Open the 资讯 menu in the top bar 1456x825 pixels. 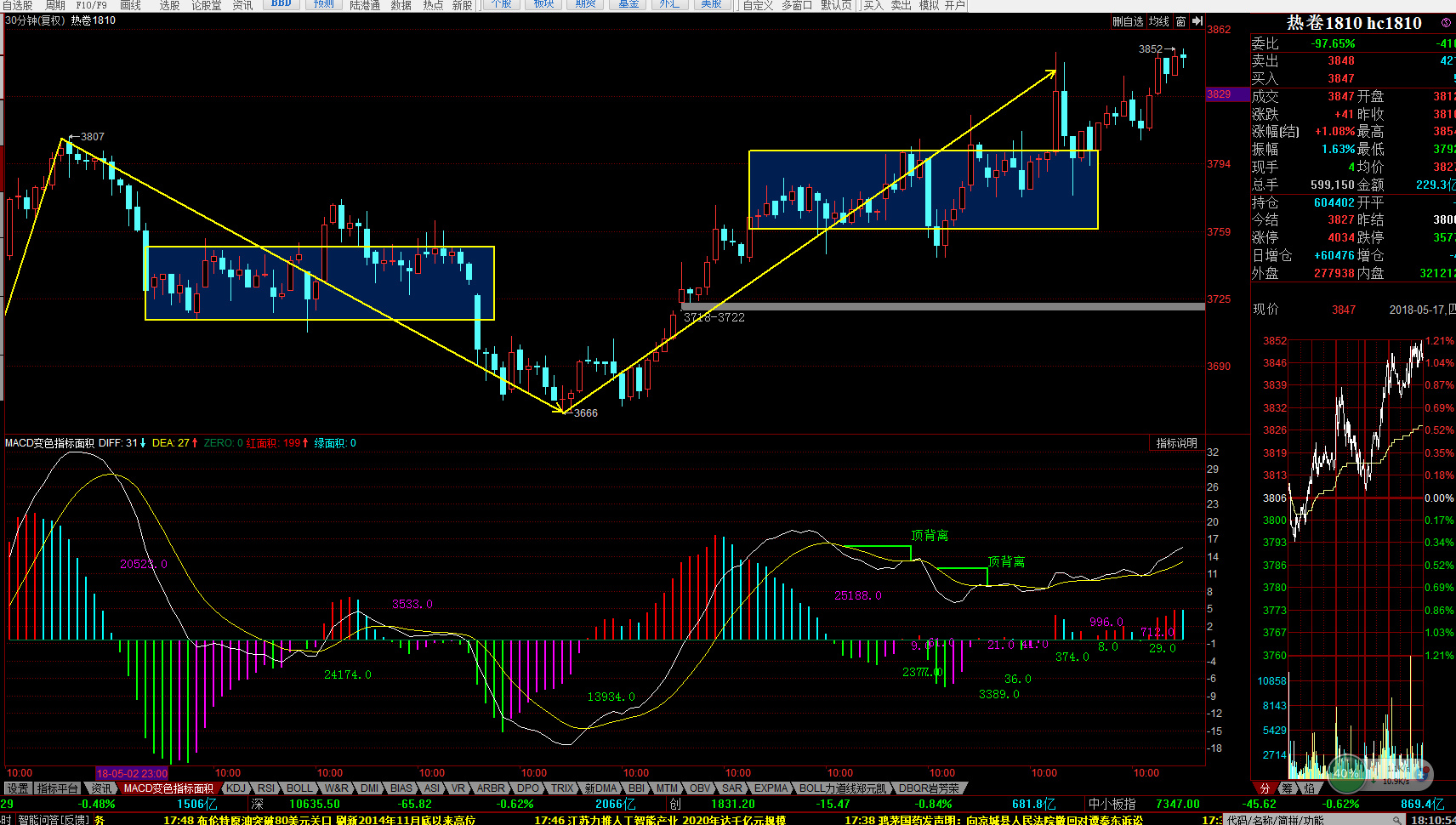click(242, 5)
